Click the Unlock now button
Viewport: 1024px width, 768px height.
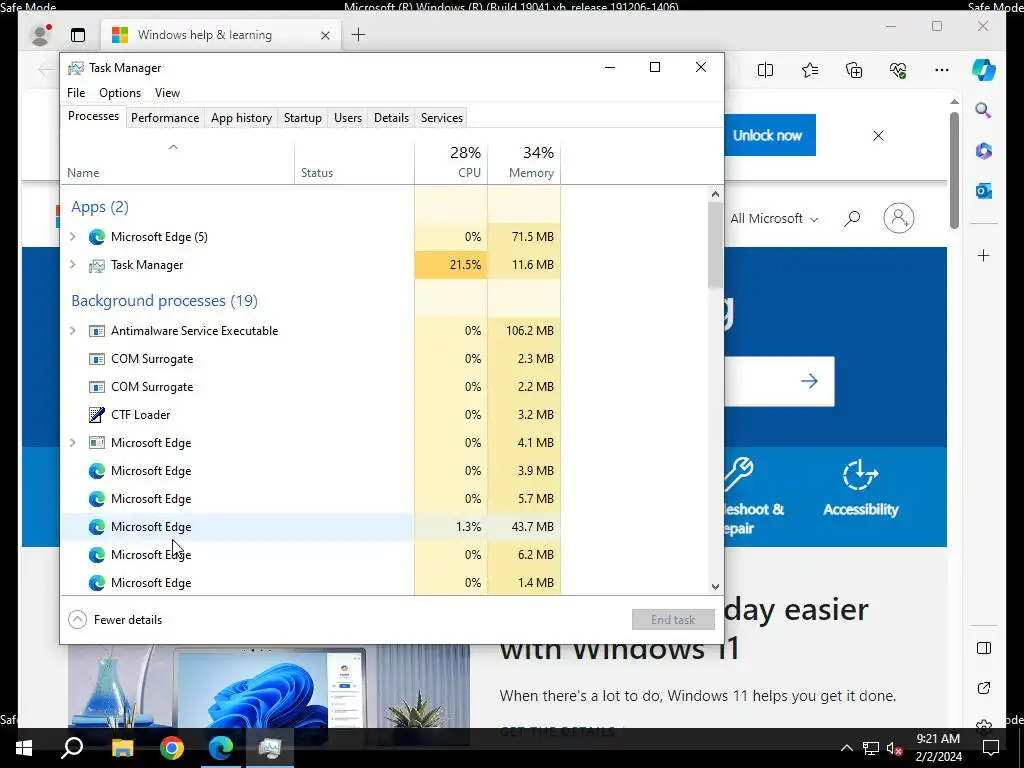pyautogui.click(x=768, y=135)
